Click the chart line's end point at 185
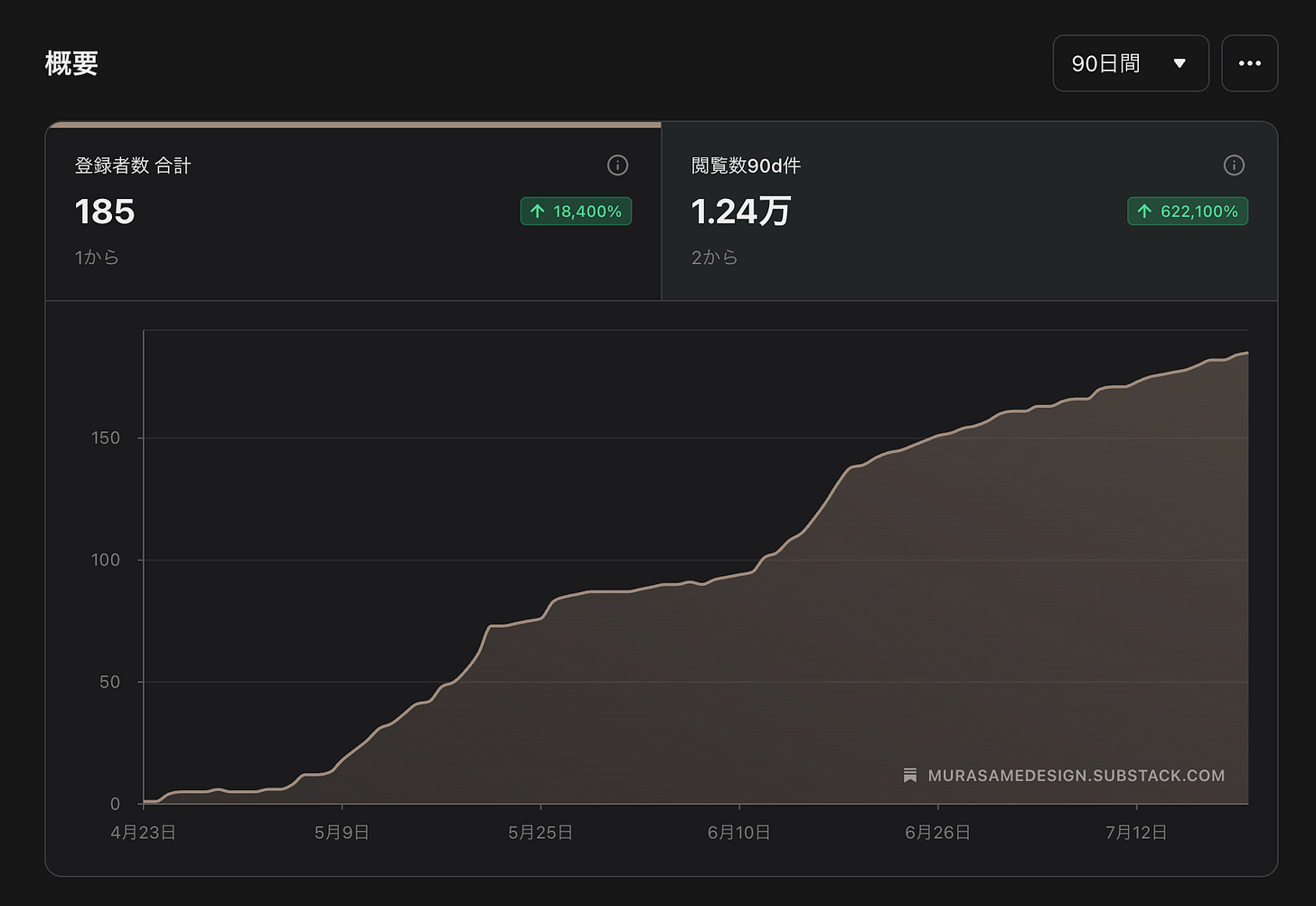This screenshot has width=1316, height=906. [x=1247, y=353]
